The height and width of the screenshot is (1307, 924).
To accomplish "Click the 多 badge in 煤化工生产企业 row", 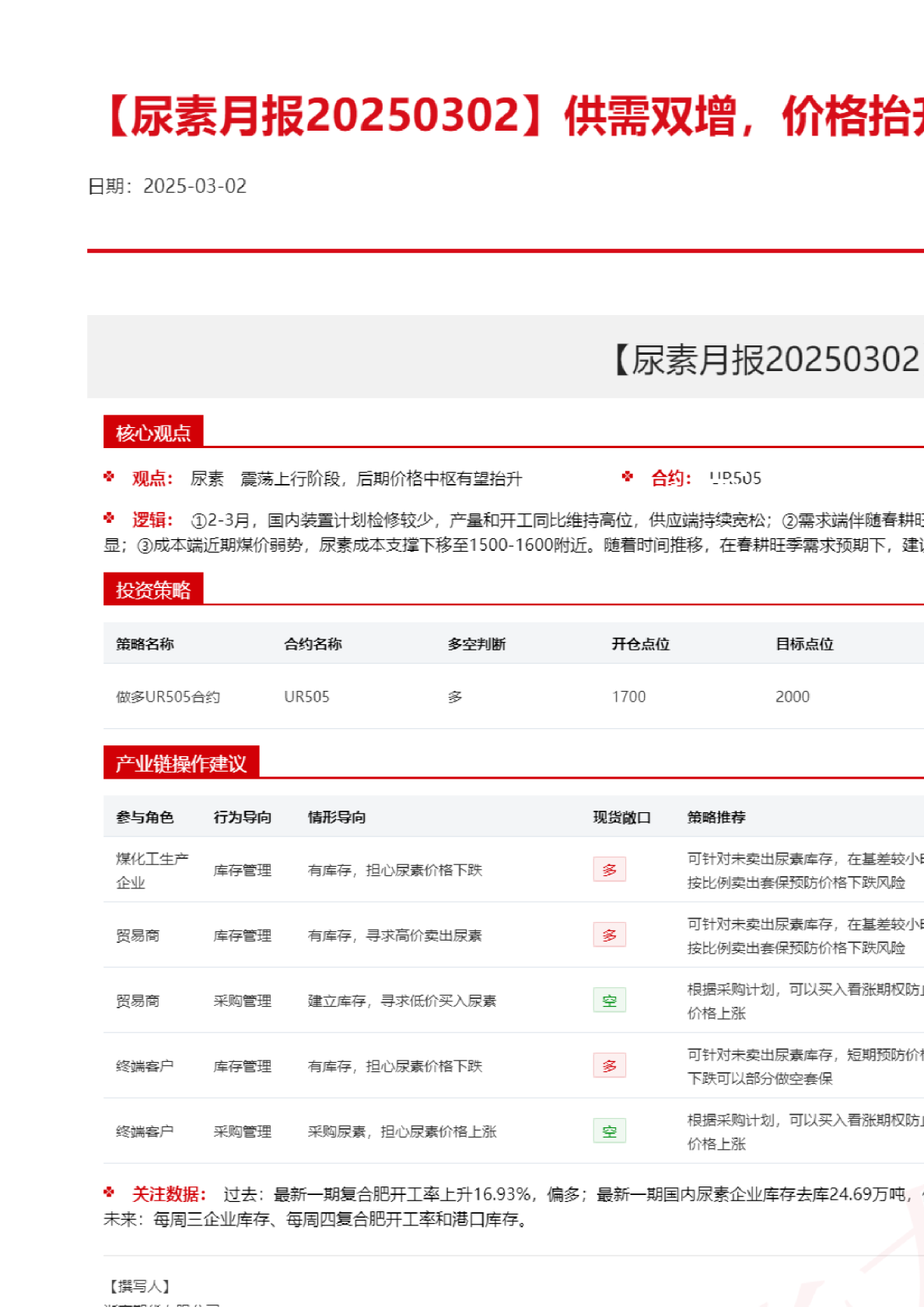I will 609,870.
